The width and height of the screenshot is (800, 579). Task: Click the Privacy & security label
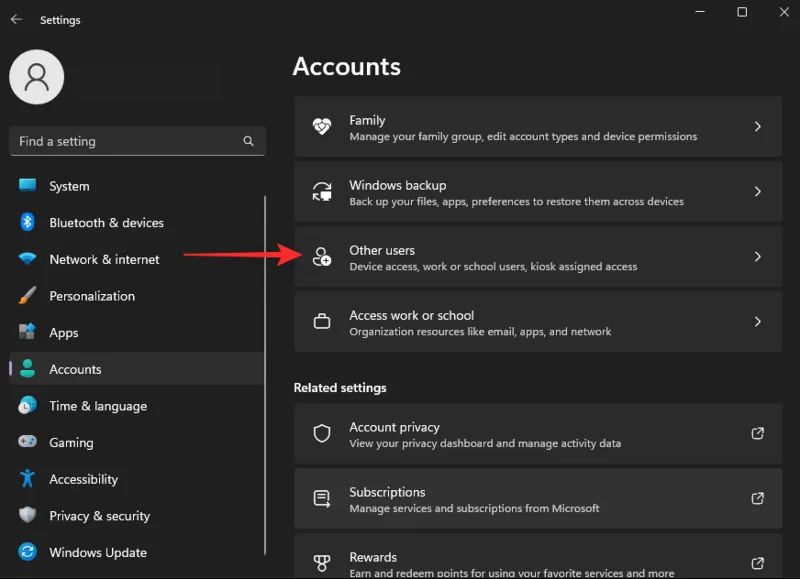pyautogui.click(x=100, y=516)
